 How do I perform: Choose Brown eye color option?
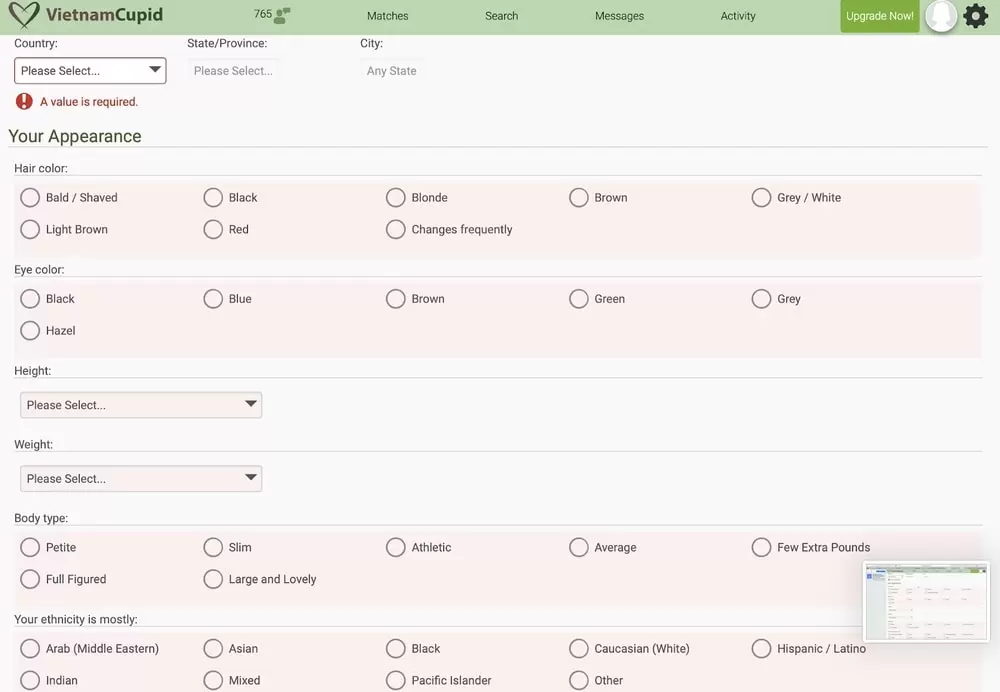click(x=396, y=299)
